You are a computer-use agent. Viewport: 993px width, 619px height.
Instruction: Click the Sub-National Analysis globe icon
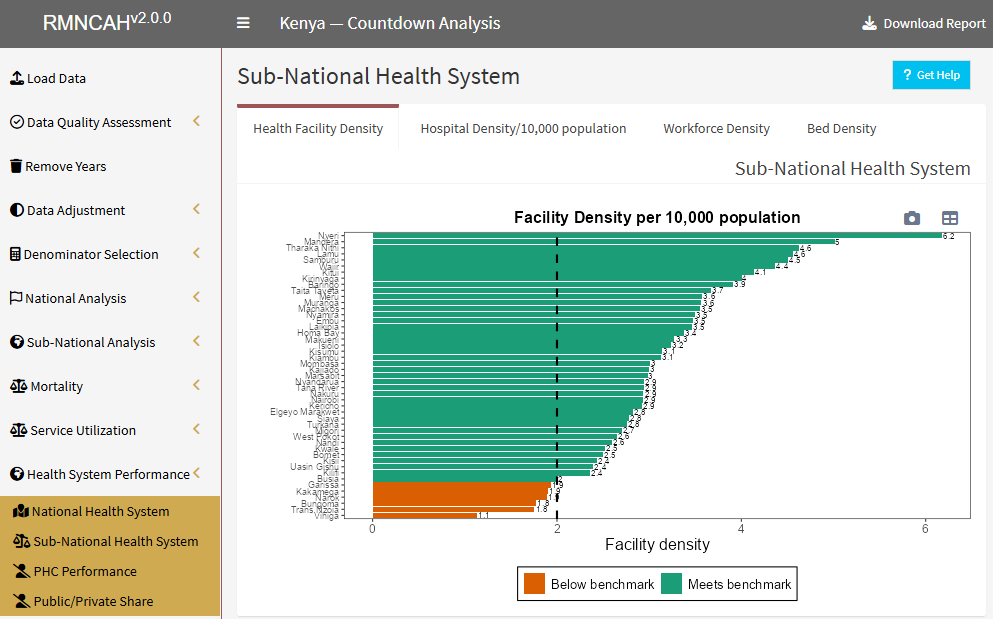pos(17,342)
